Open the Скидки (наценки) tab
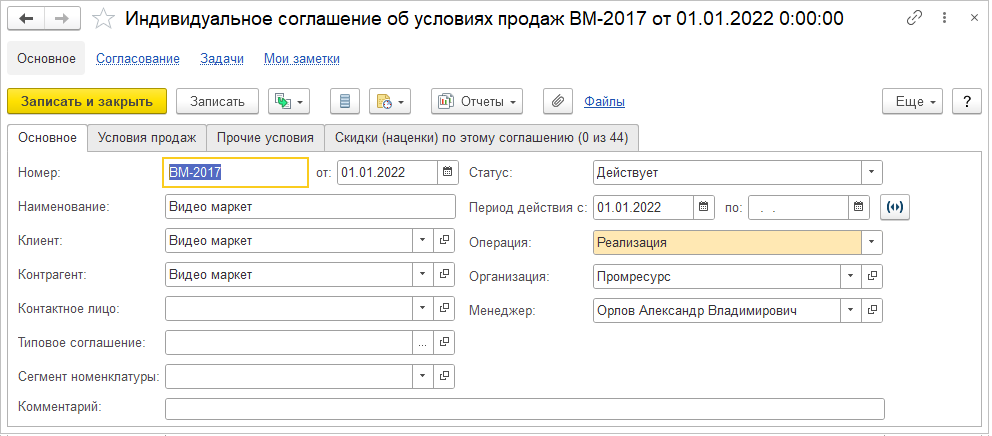 pyautogui.click(x=481, y=137)
